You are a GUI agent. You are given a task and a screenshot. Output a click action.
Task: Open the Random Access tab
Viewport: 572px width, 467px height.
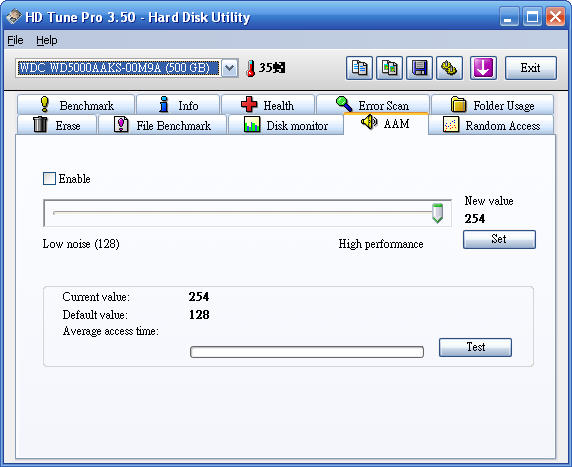tap(491, 125)
